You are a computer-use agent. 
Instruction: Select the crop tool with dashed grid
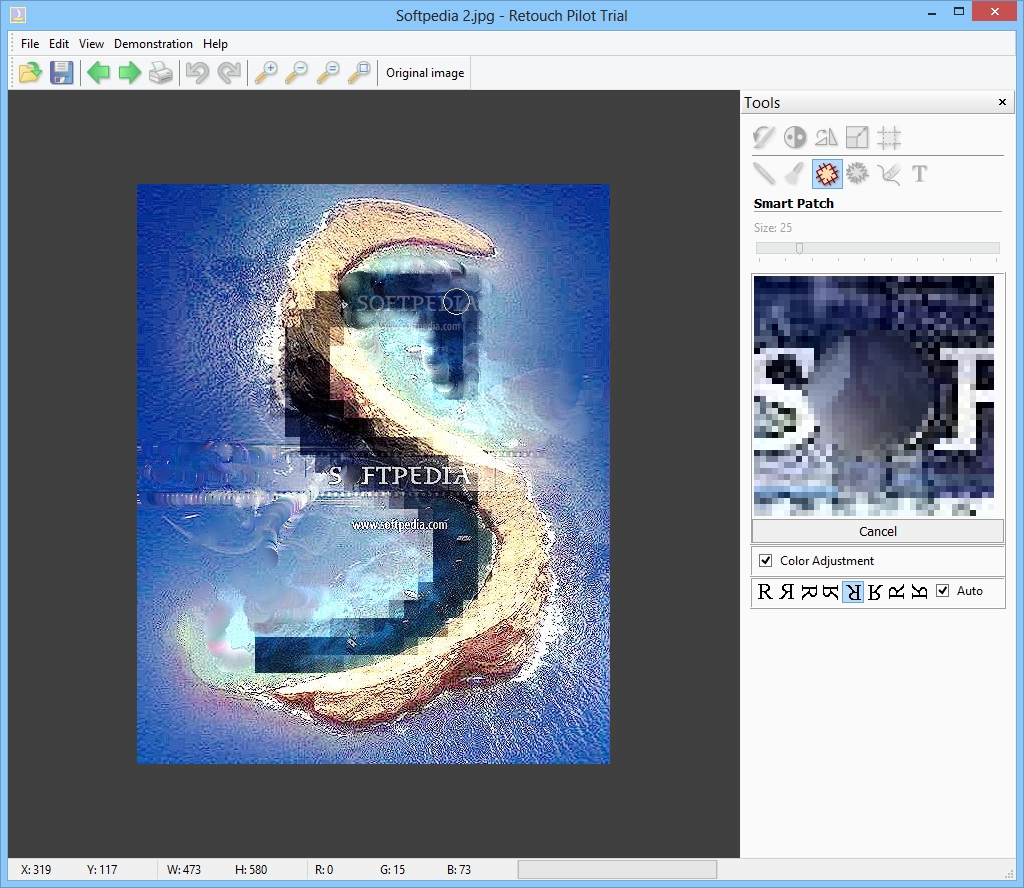click(889, 137)
